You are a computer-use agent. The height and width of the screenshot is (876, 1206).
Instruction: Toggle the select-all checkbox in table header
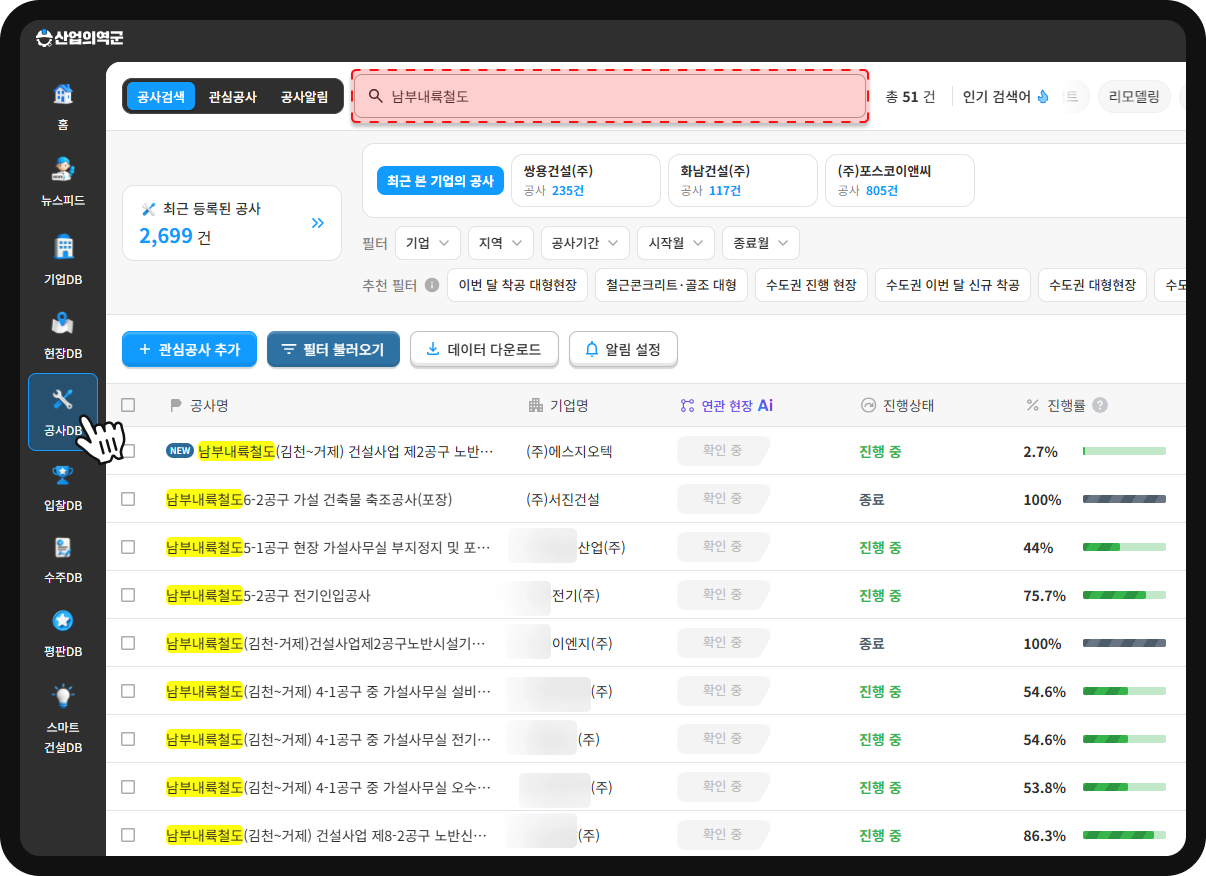(128, 405)
